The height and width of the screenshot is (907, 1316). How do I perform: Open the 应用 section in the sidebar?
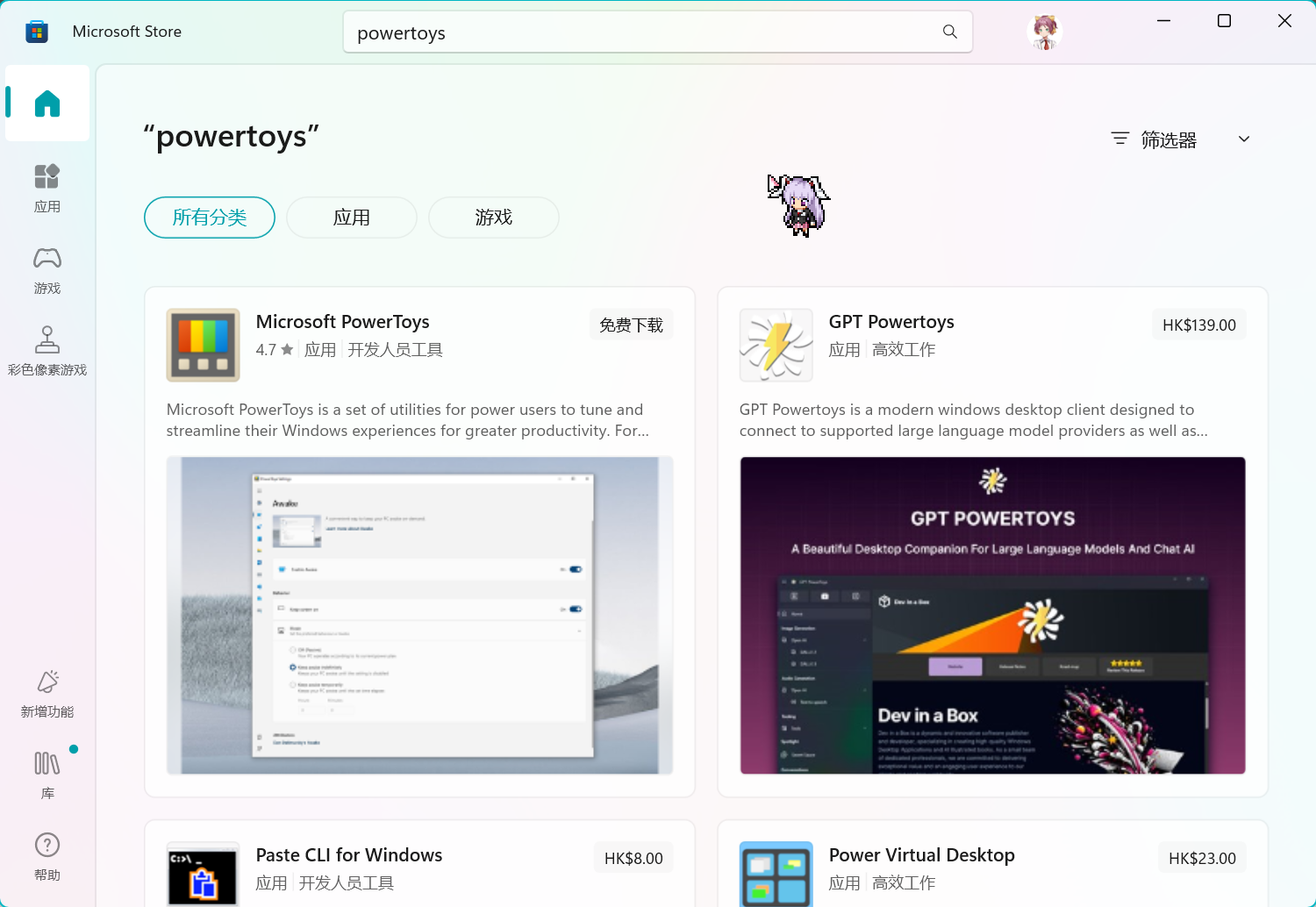[x=46, y=187]
